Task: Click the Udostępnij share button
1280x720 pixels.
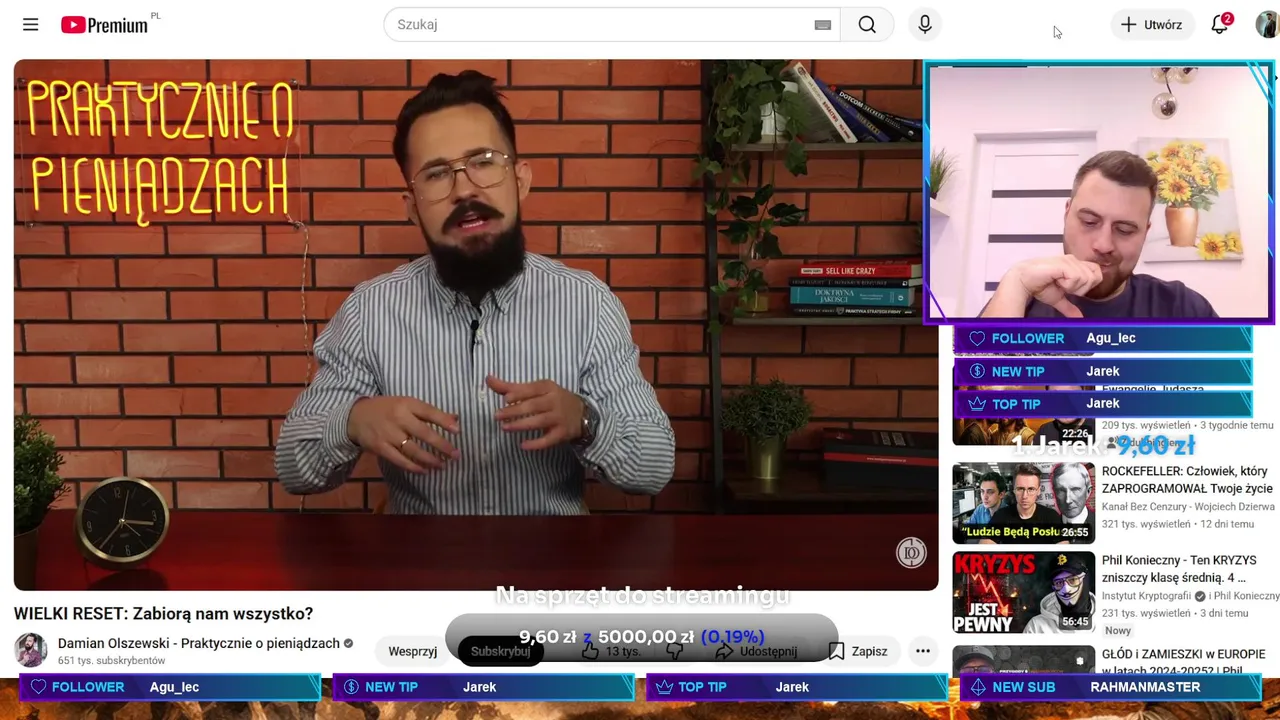Action: click(756, 651)
